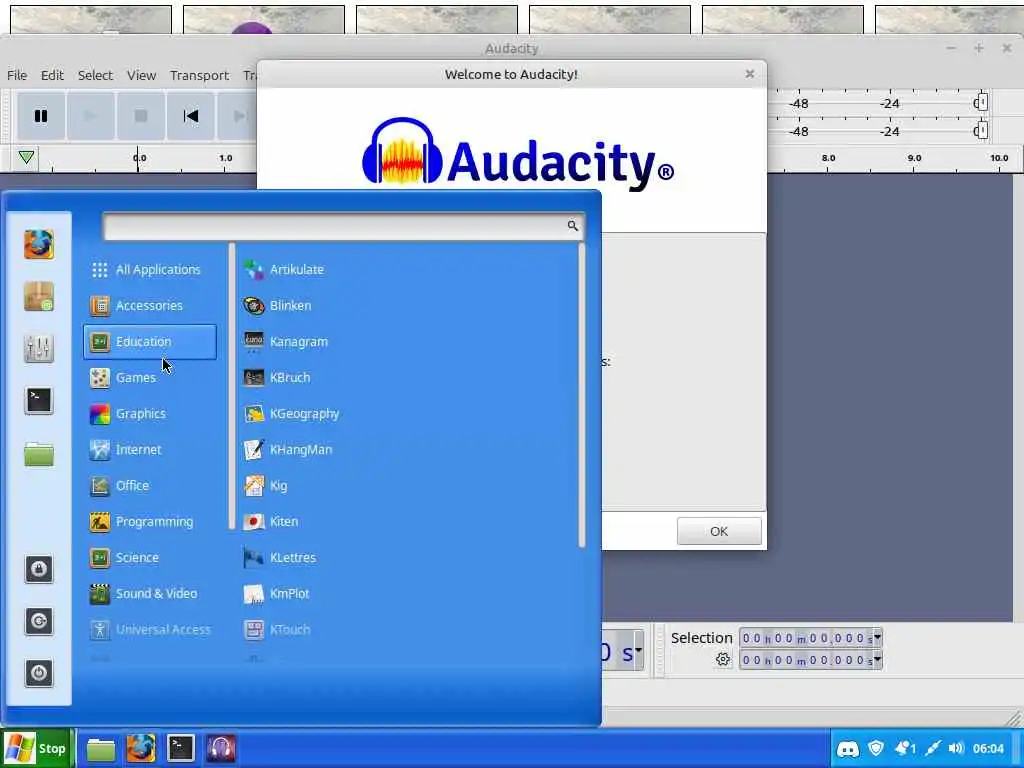The height and width of the screenshot is (768, 1024).
Task: Select the Universal Access category
Action: [150, 629]
